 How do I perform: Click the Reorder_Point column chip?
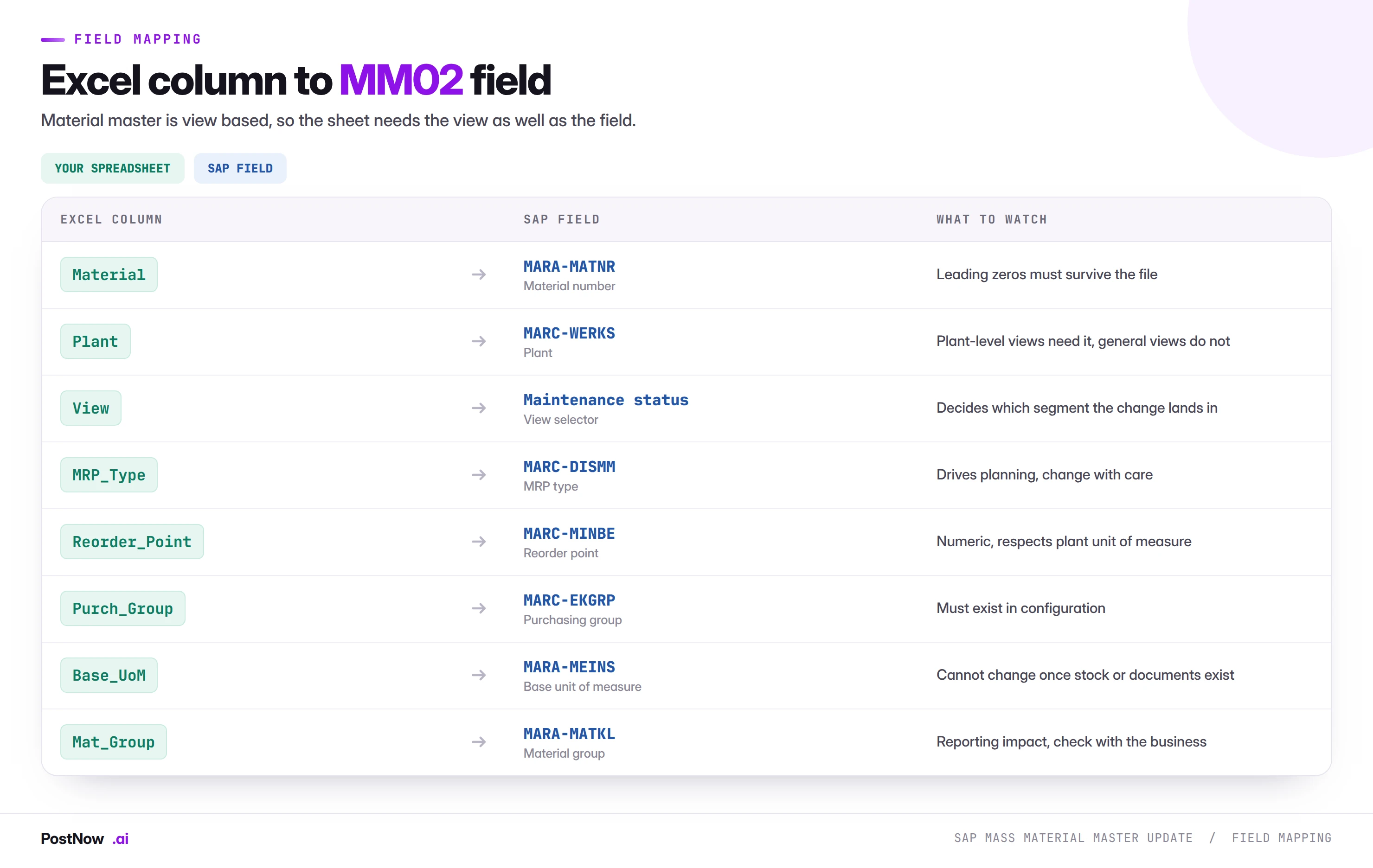pyautogui.click(x=132, y=542)
